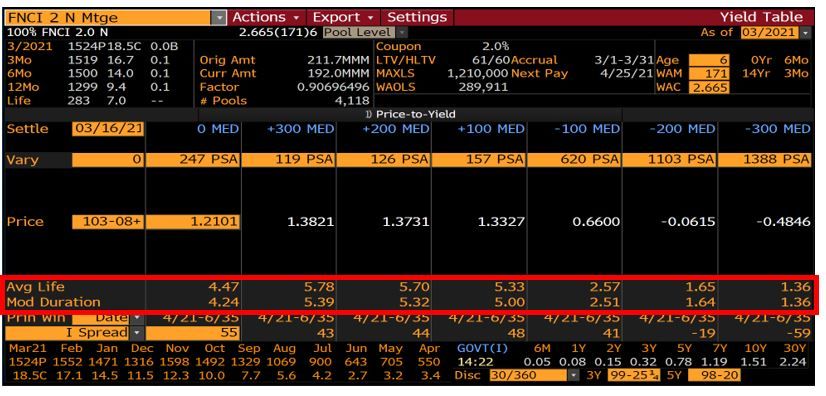Open the Actions menu

pyautogui.click(x=266, y=17)
